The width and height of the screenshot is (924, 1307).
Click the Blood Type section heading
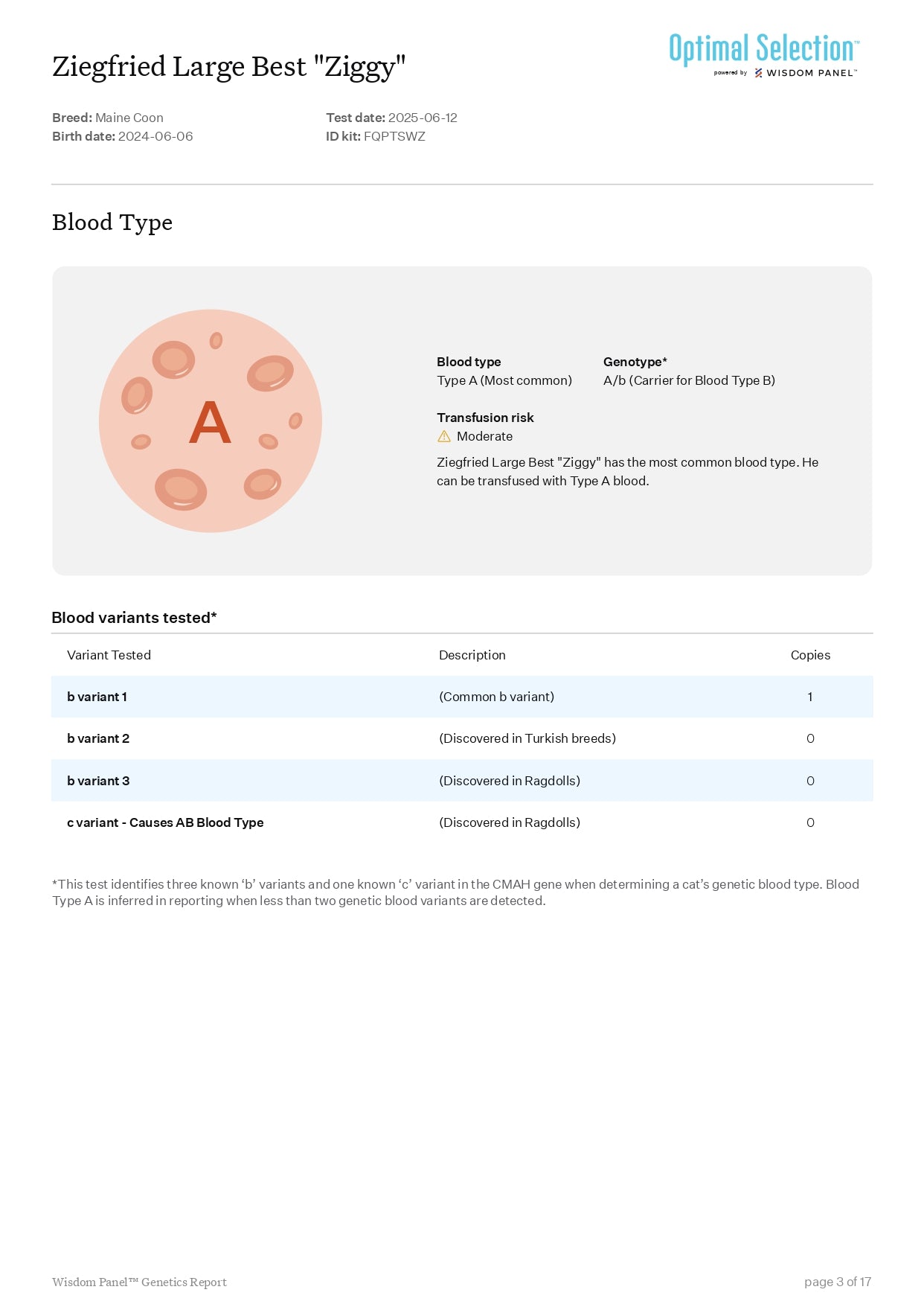[x=112, y=223]
